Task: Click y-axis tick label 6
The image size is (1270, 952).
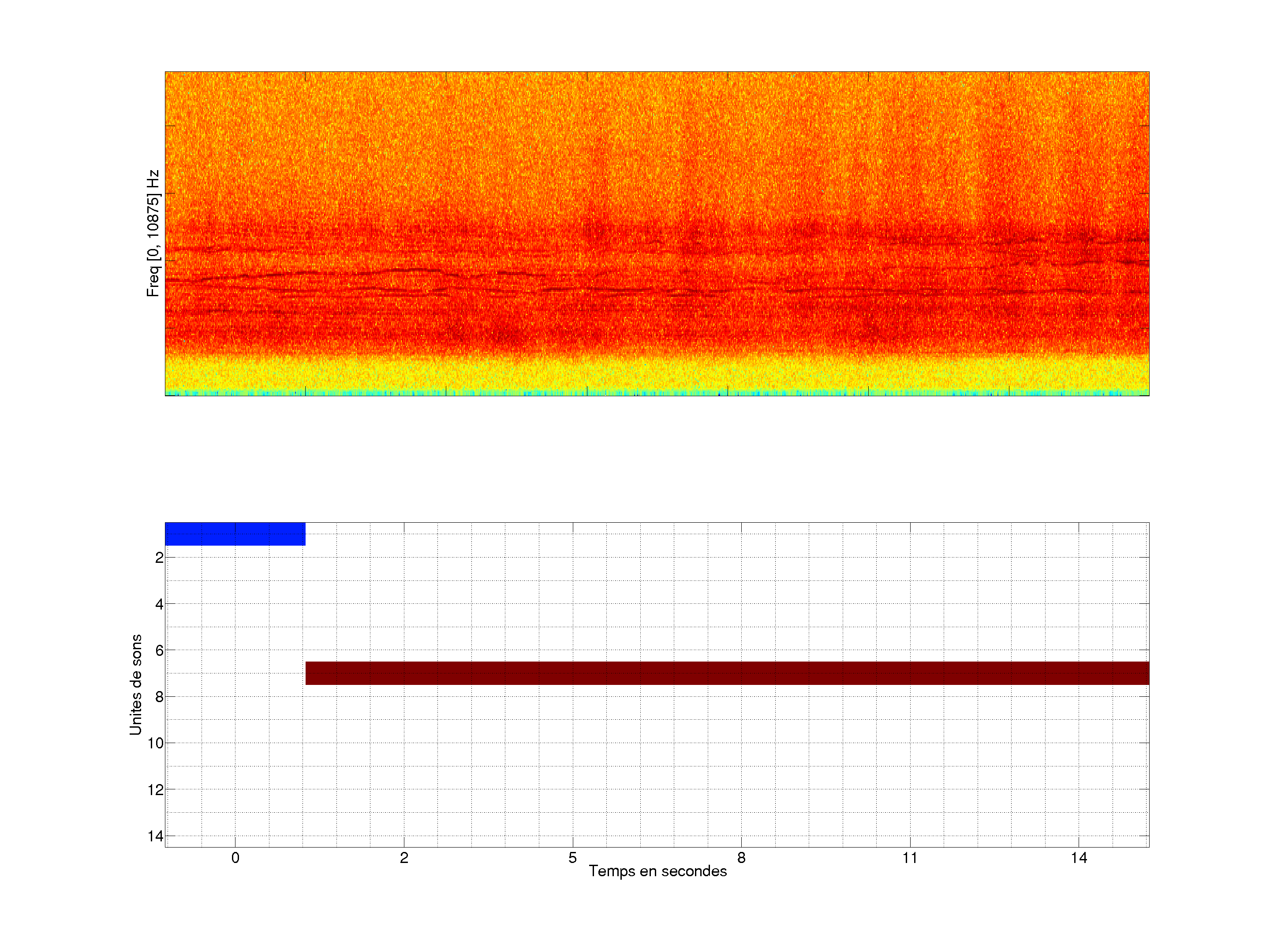Action: pyautogui.click(x=159, y=651)
